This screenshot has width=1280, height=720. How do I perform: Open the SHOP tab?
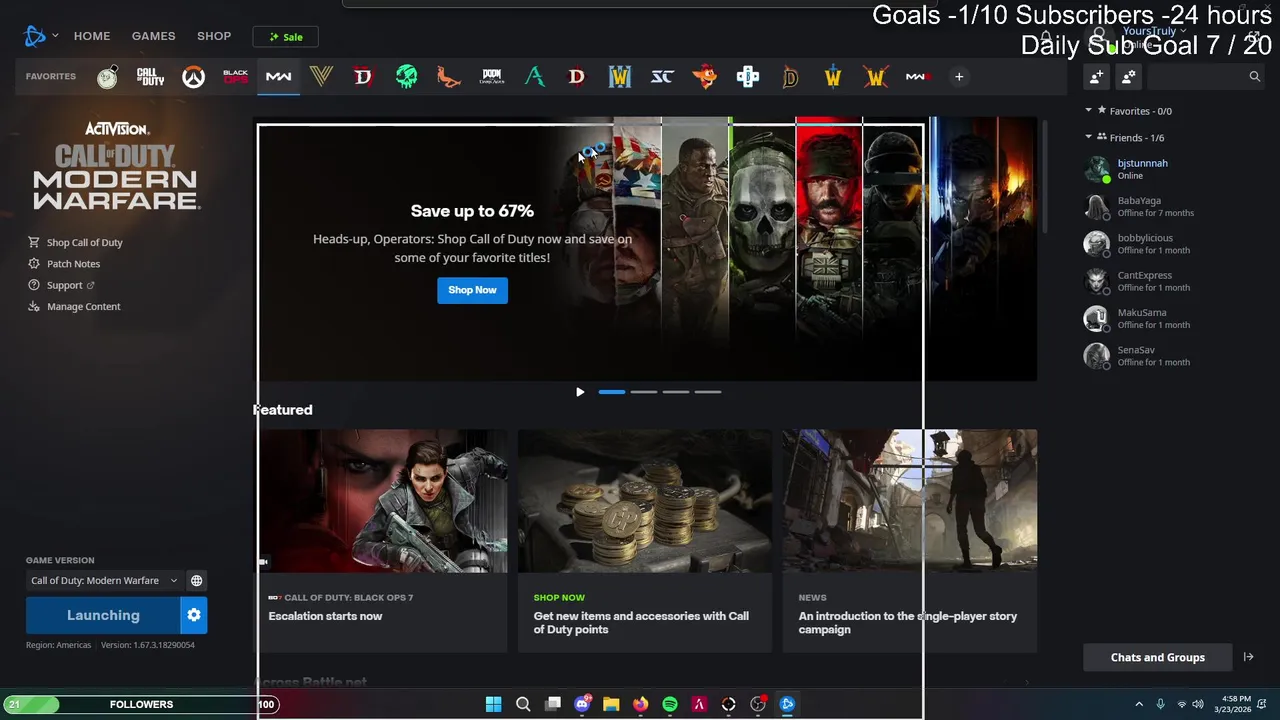(x=214, y=36)
